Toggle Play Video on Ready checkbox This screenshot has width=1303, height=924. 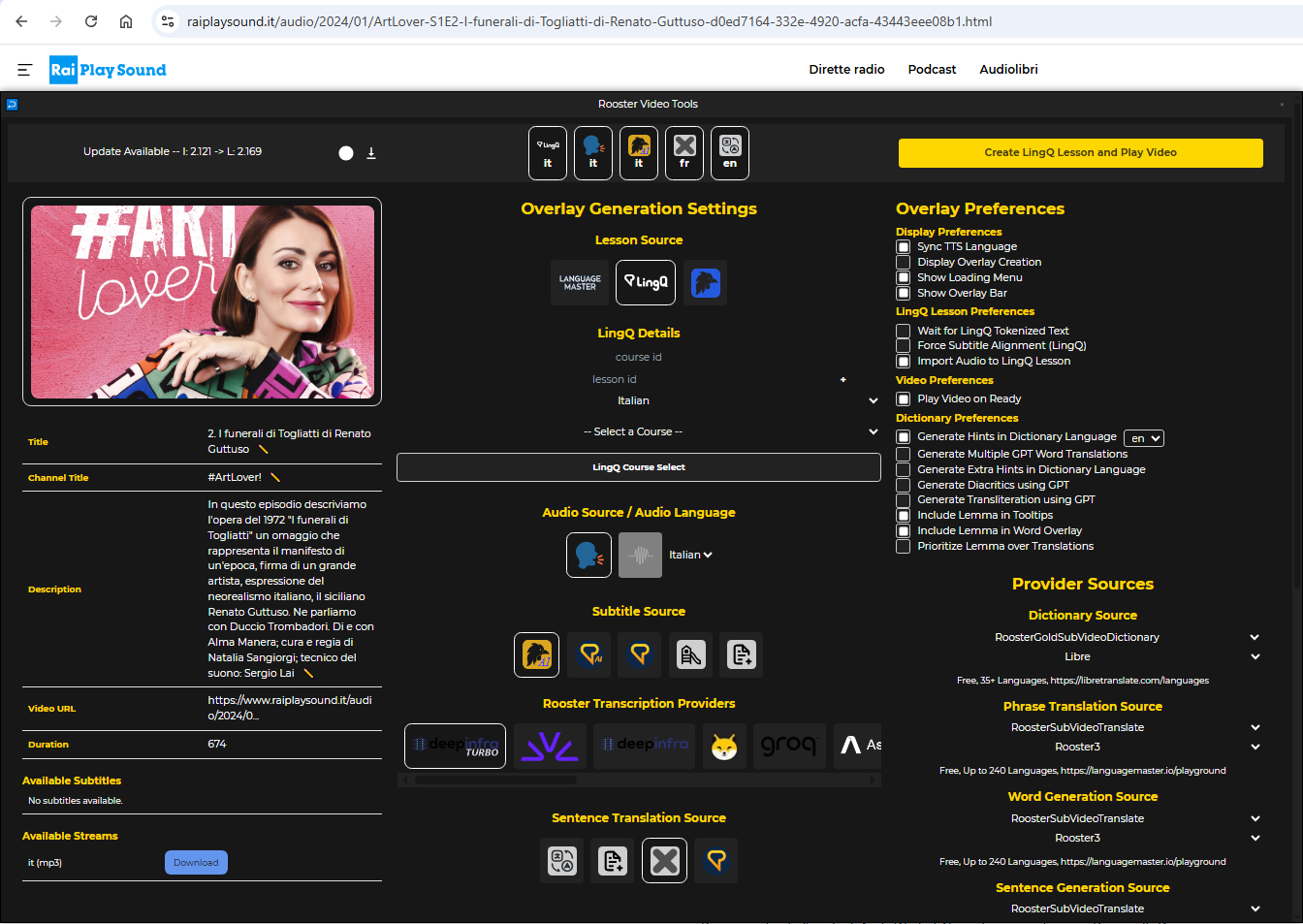point(904,399)
